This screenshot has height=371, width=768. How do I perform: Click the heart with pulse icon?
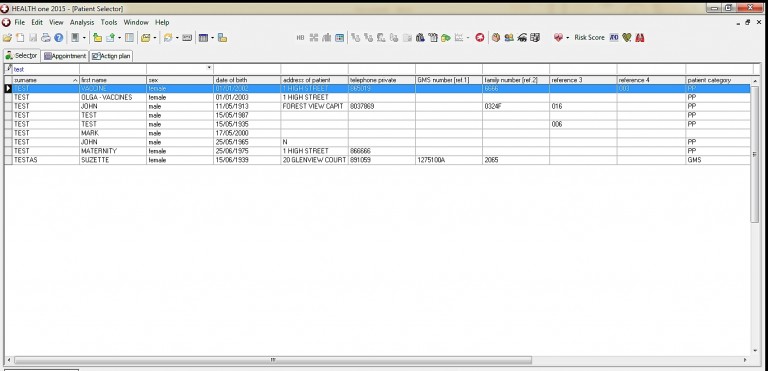tap(558, 38)
